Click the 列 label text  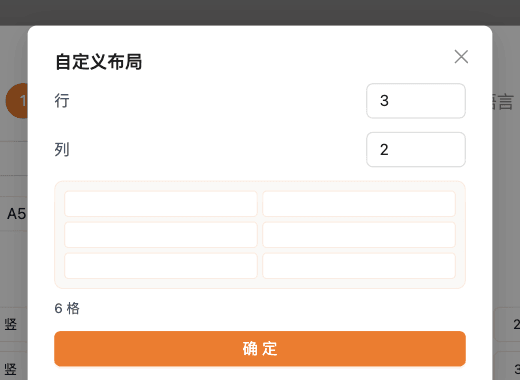(x=62, y=149)
